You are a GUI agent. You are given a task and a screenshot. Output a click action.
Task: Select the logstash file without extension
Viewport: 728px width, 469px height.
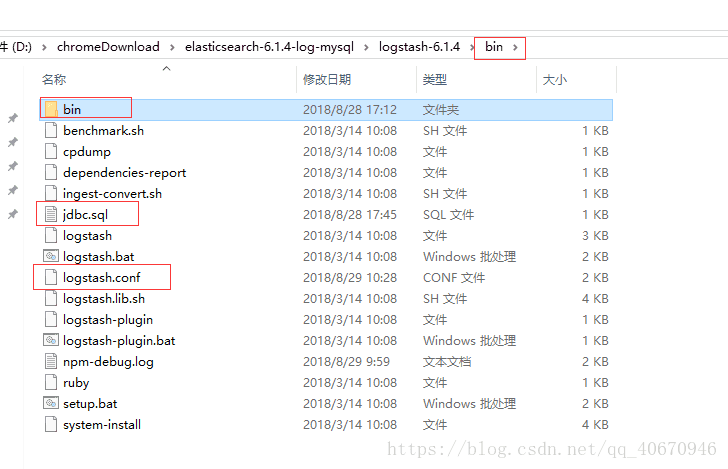87,236
